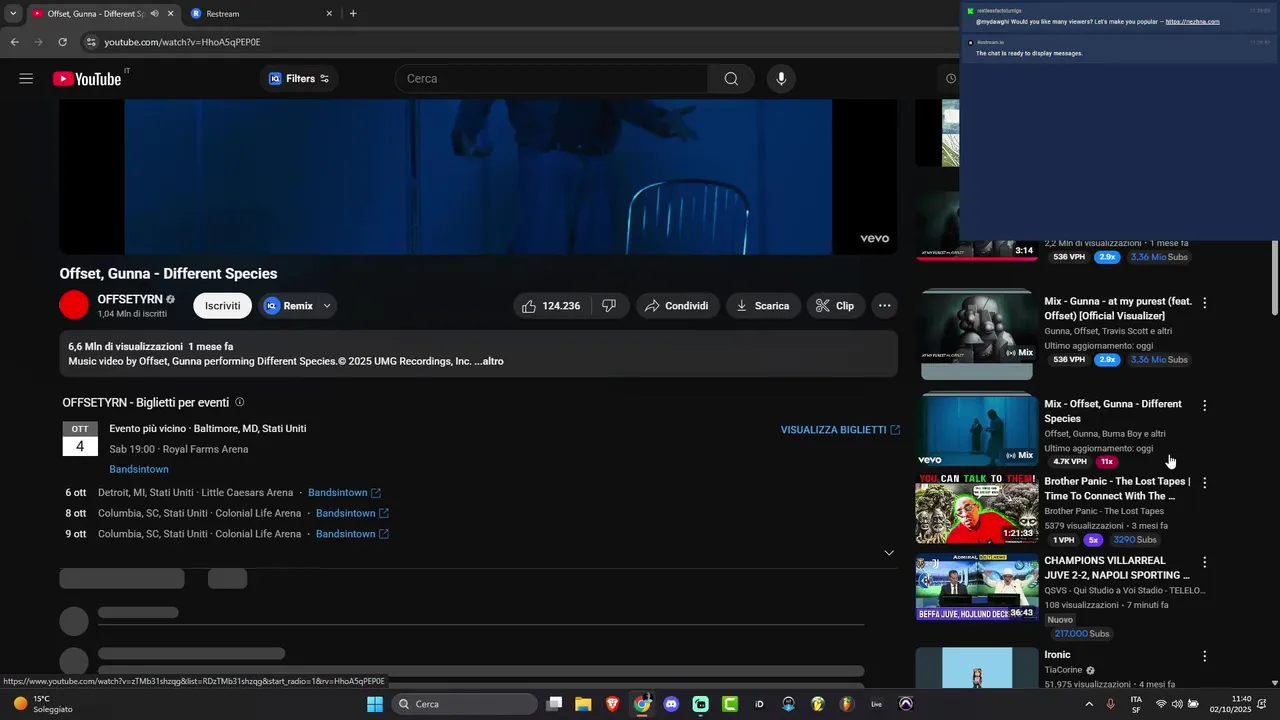This screenshot has height=720, width=1280.
Task: Open CHAMPIONS VILLARREAL JUVE thumbnail
Action: (977, 587)
